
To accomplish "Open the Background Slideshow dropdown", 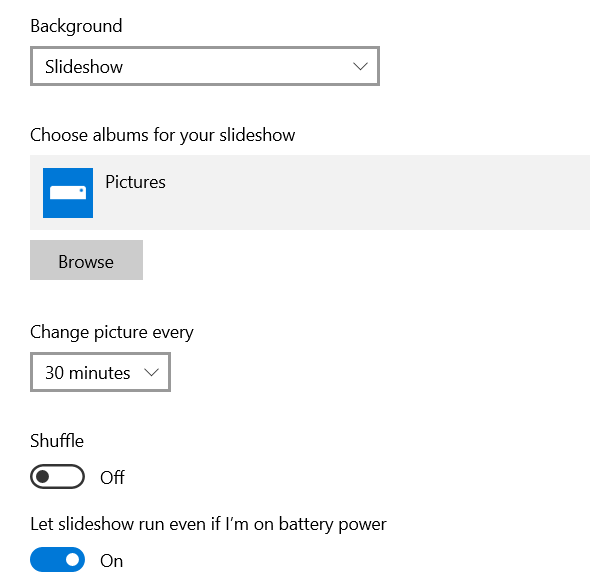I will (205, 66).
